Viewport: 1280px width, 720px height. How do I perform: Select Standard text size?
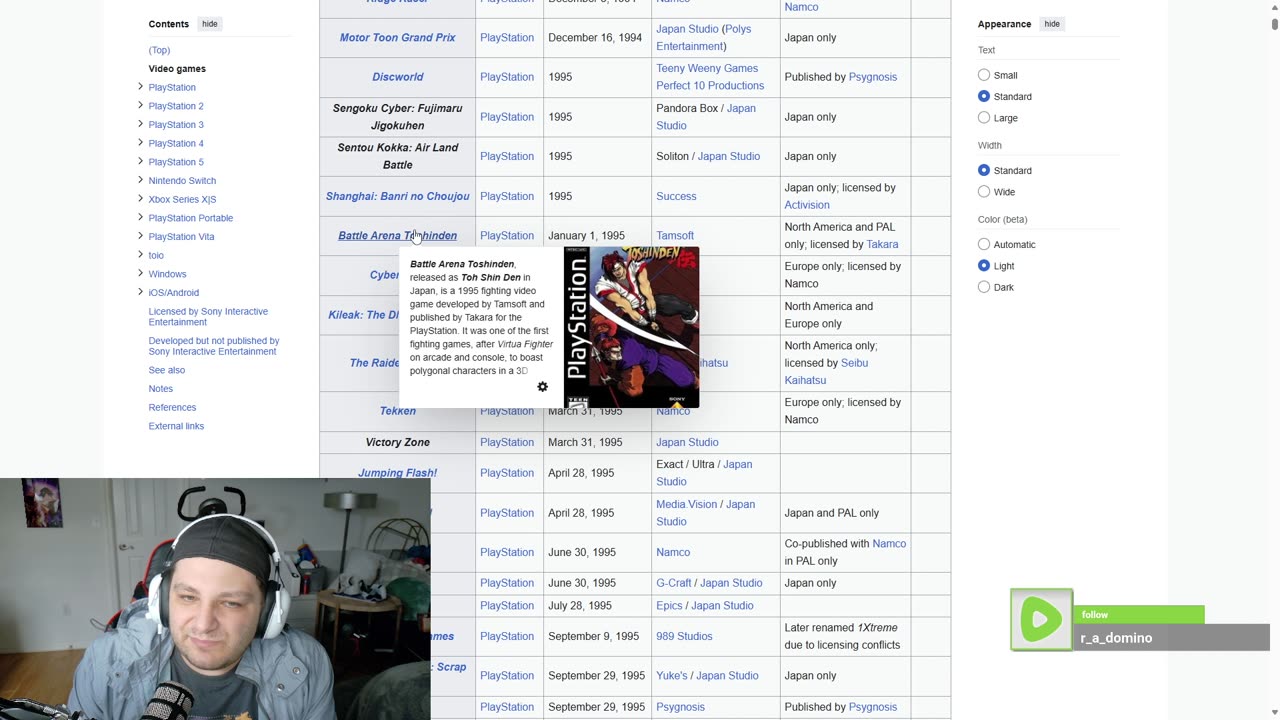coord(984,96)
